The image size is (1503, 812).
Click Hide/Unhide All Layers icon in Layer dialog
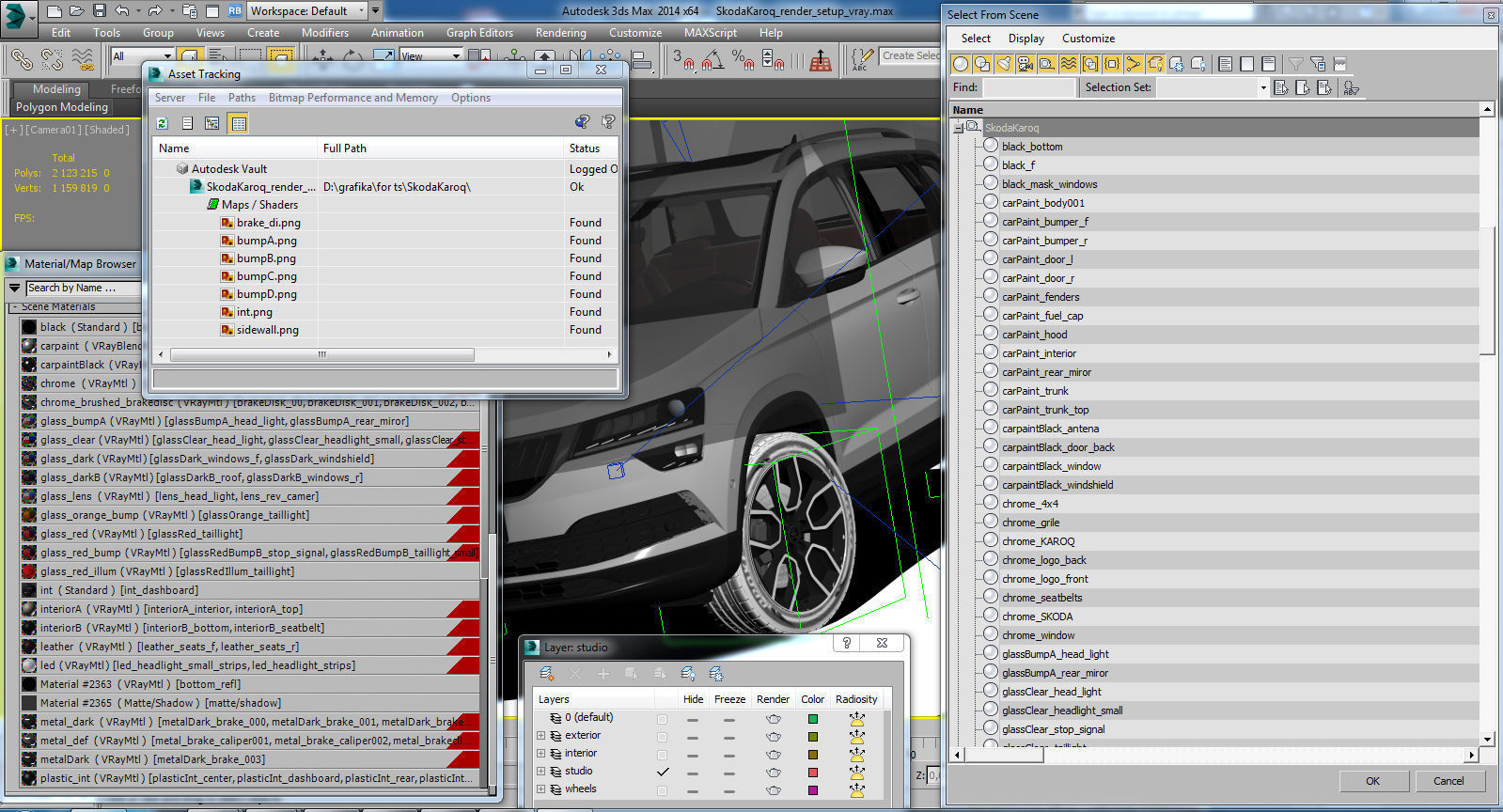(688, 674)
